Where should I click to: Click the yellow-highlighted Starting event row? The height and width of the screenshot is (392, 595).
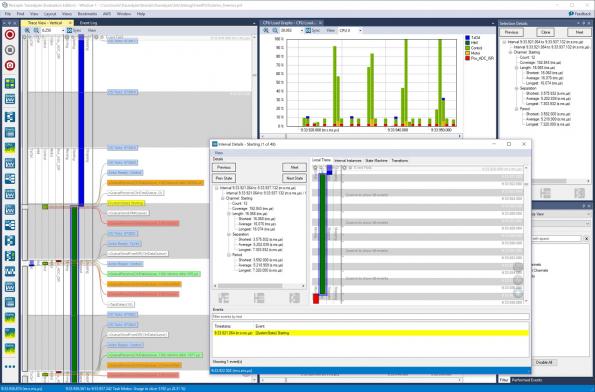[371, 333]
